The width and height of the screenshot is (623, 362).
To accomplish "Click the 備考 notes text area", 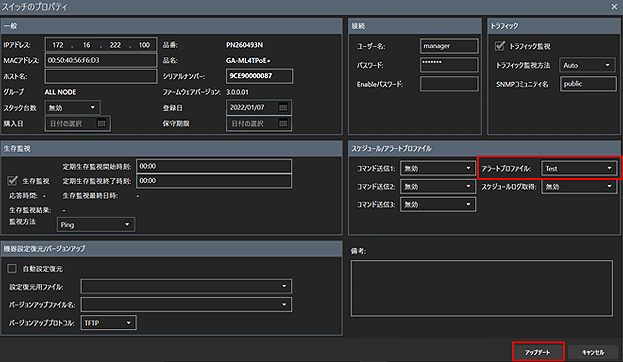I will click(x=482, y=288).
